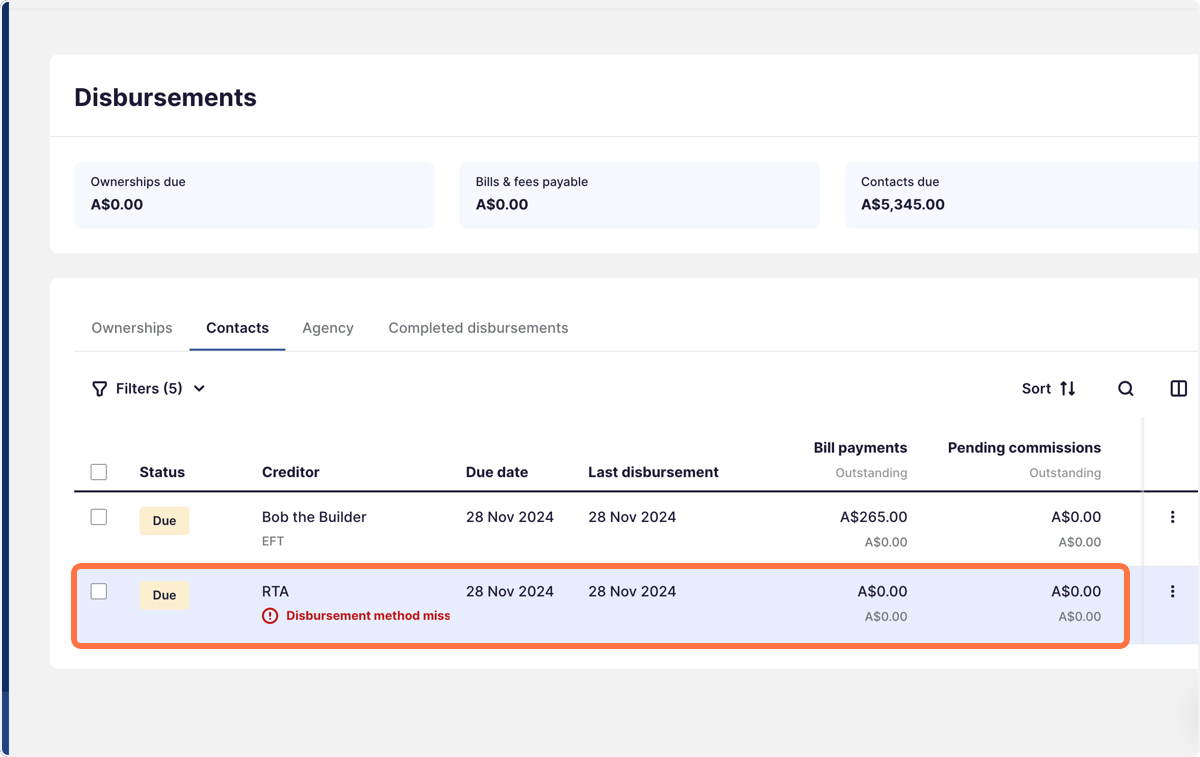Open the Contacts due A$5,345.00 card
Screen dimensions: 1200x757
click(x=1022, y=195)
